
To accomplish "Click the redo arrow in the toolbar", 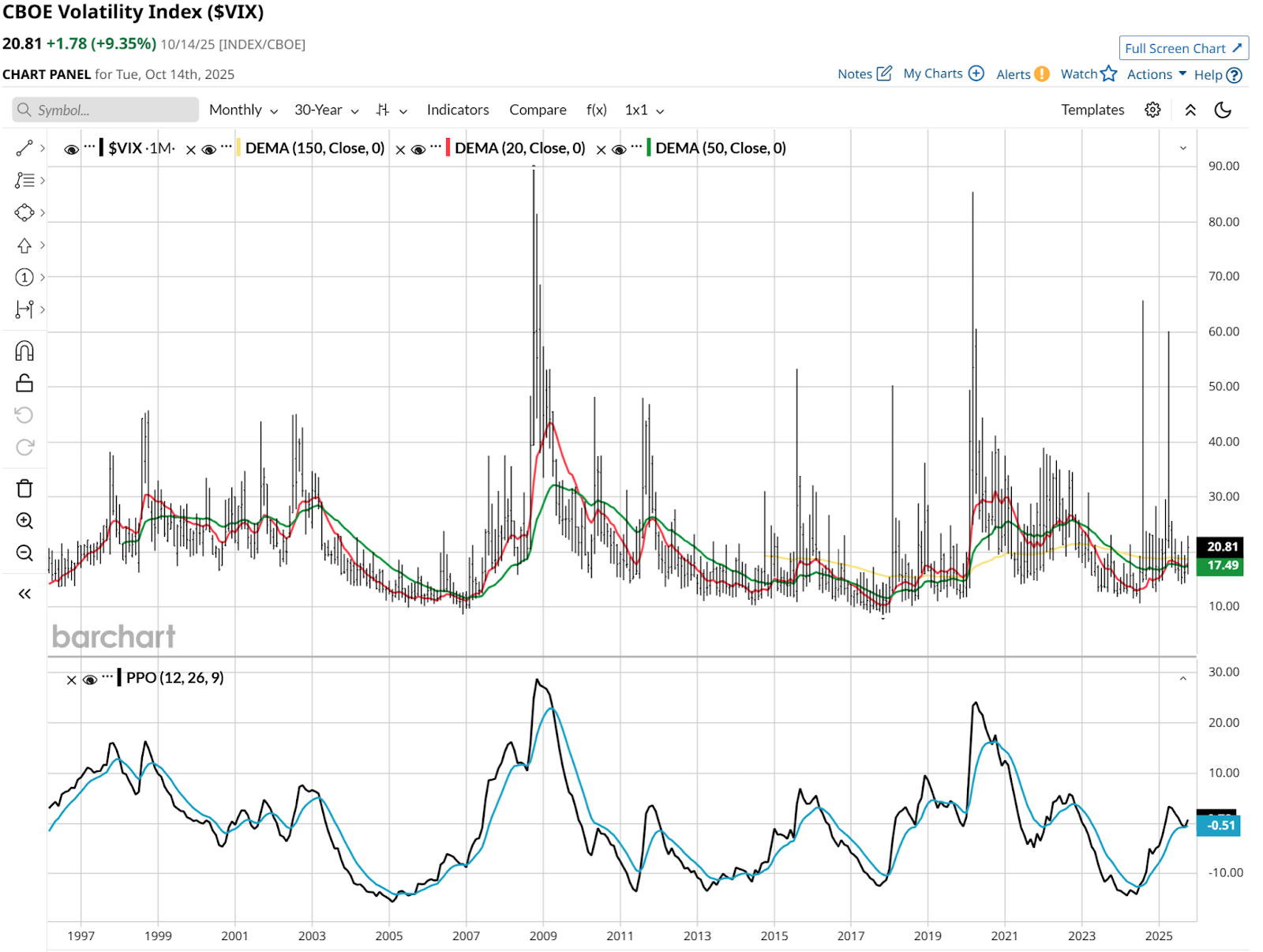I will pos(24,448).
